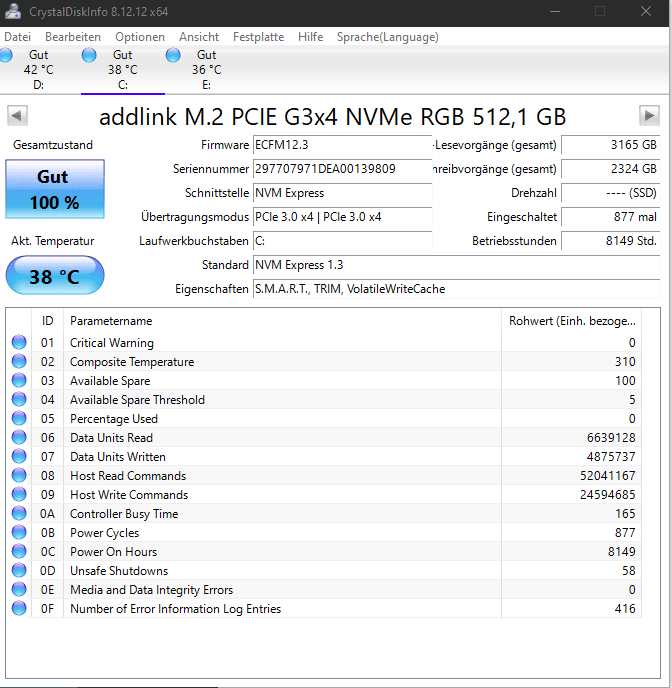Select raw value 416 of Error Log Entries
This screenshot has width=672, height=688.
pyautogui.click(x=625, y=609)
